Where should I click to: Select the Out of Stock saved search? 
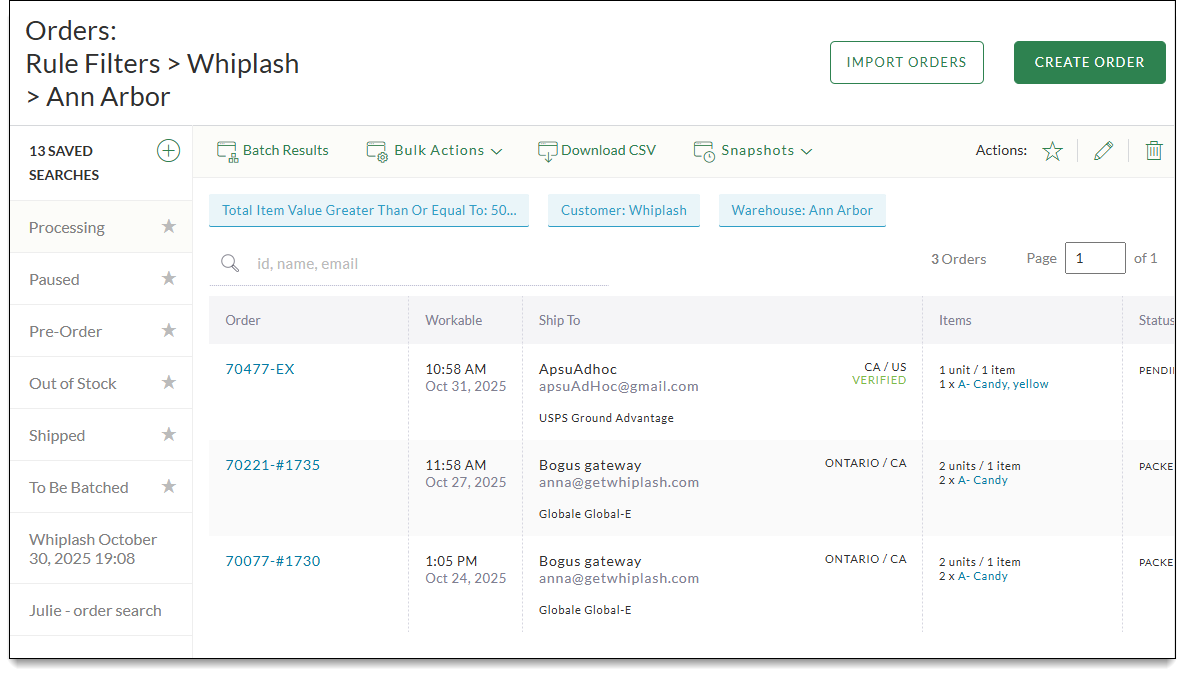tap(73, 384)
